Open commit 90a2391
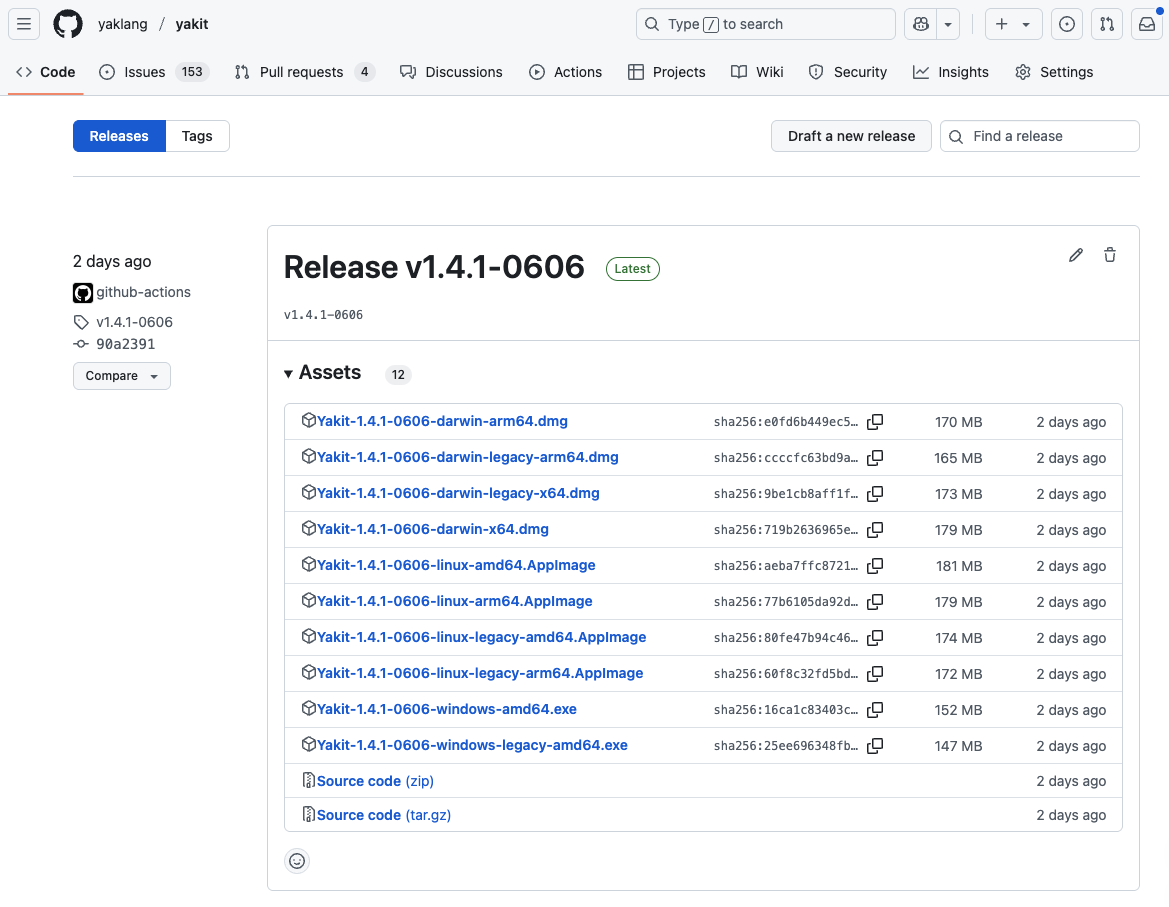Image resolution: width=1169 pixels, height=907 pixels. (125, 344)
